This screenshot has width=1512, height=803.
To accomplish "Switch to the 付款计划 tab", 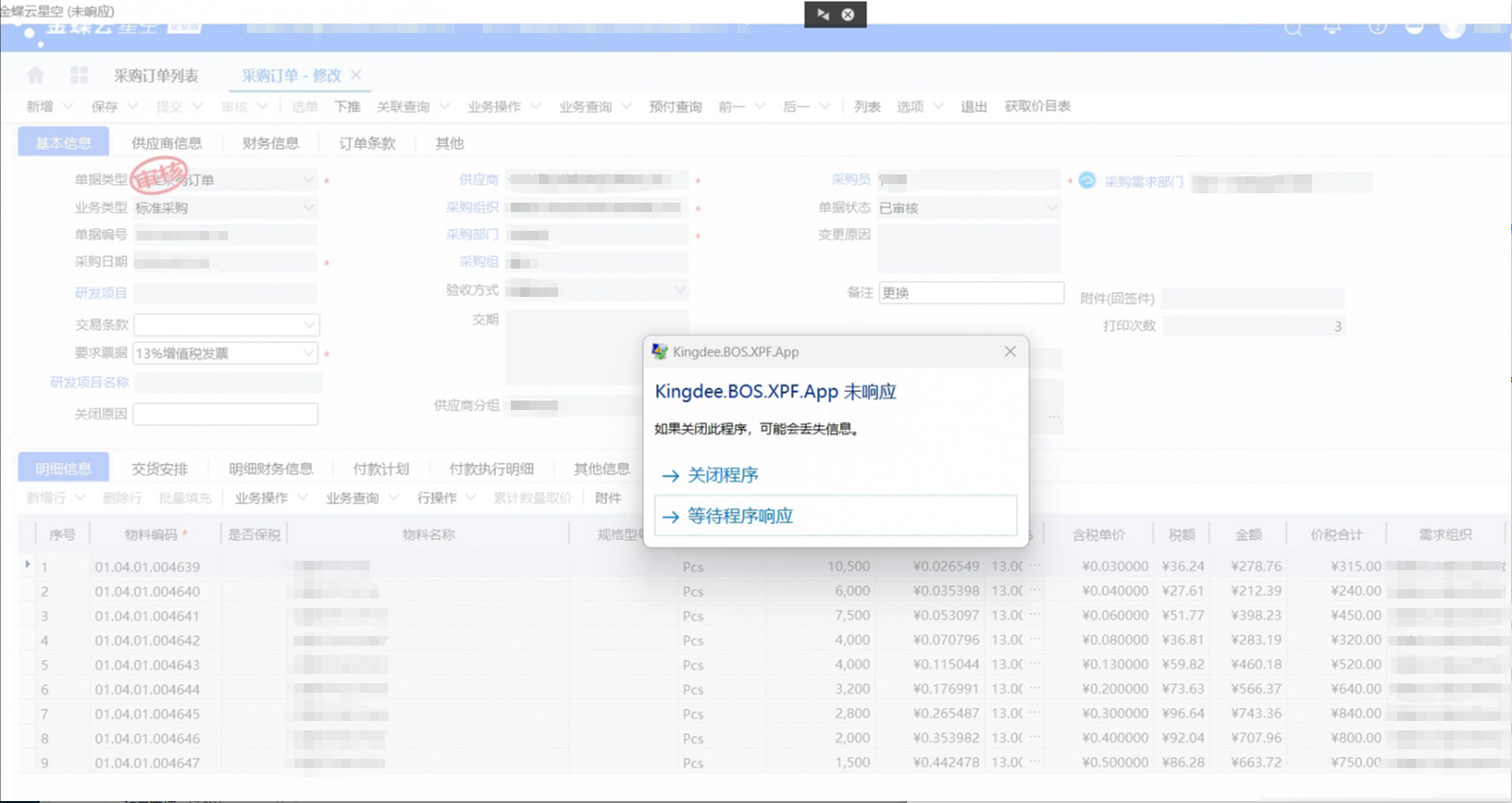I will click(x=381, y=468).
